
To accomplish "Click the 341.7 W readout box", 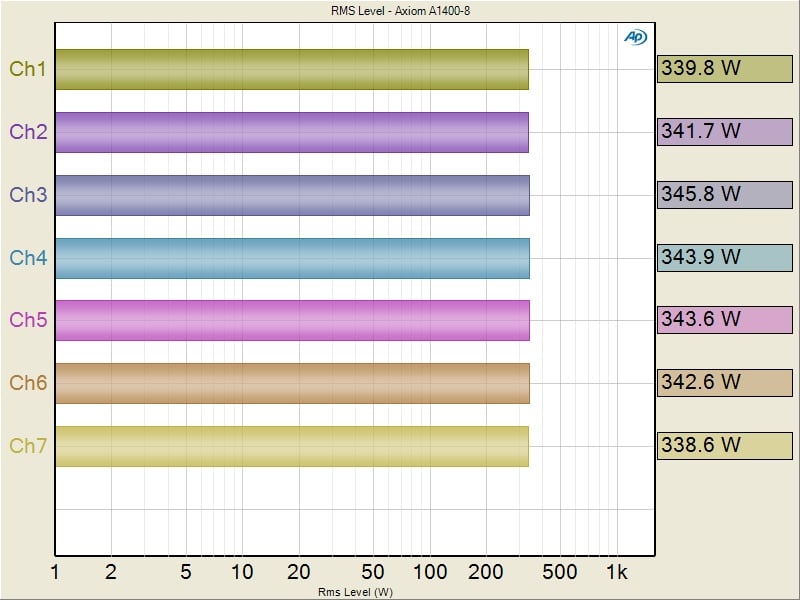I will pos(724,131).
